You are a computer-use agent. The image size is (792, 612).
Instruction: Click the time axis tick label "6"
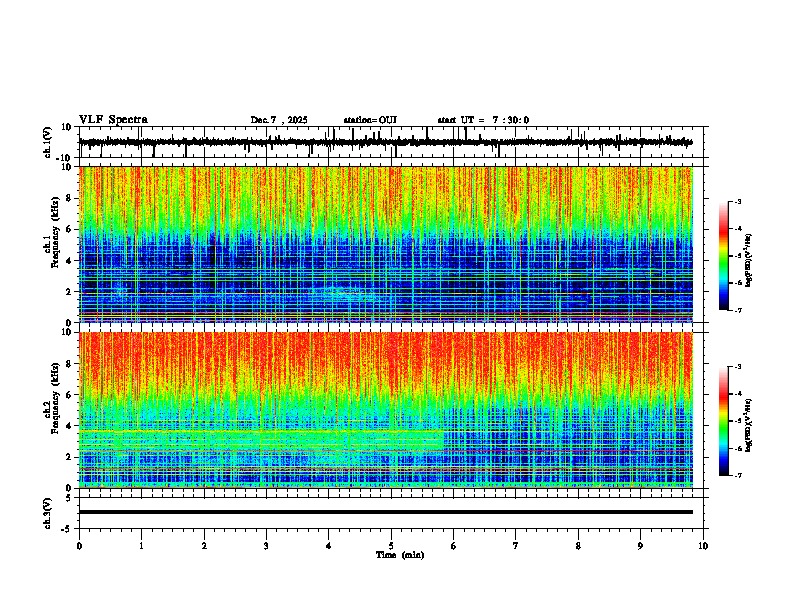coord(454,546)
